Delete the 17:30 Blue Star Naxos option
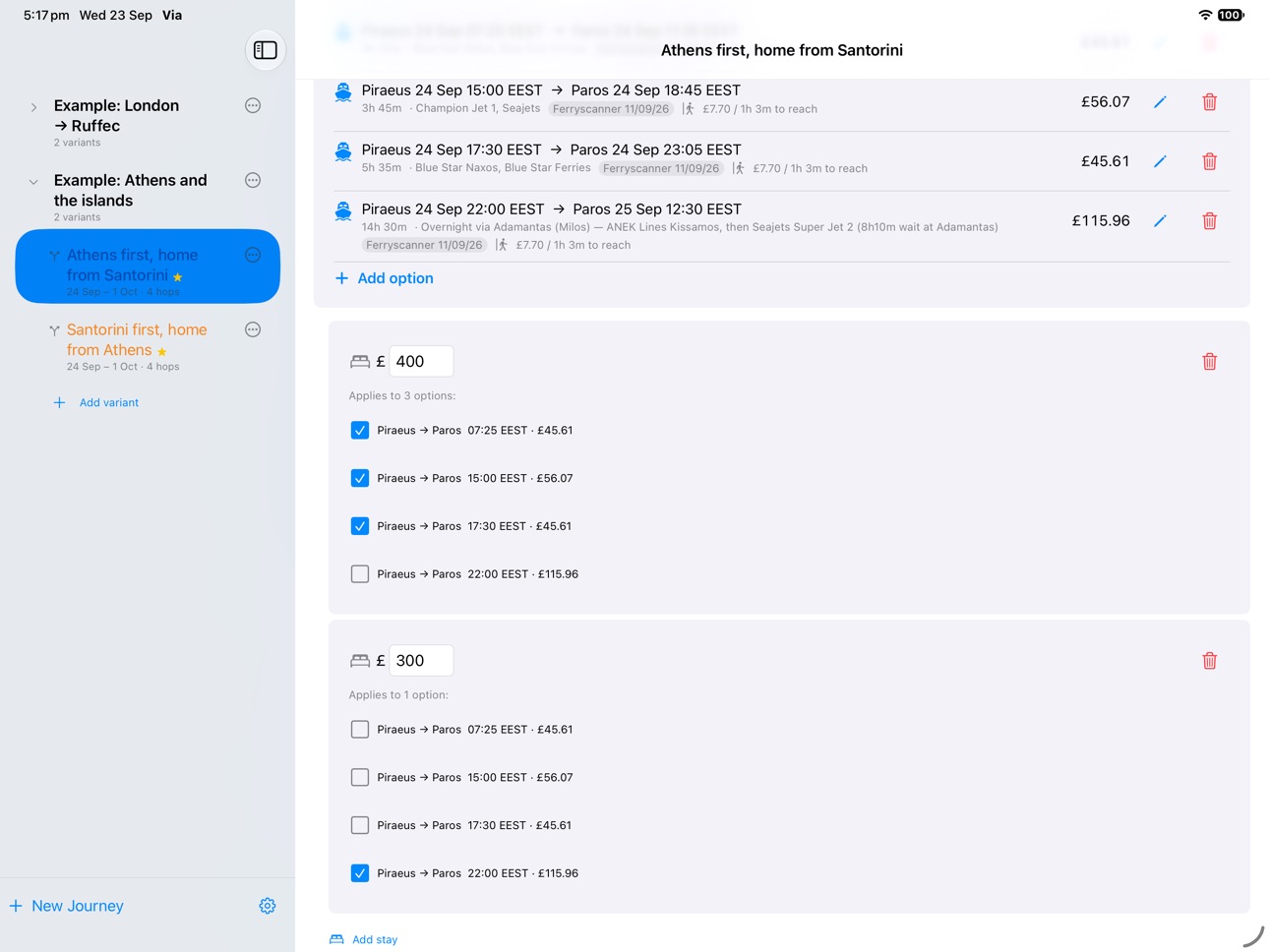Screen dimensions: 1269x952 tap(1210, 161)
